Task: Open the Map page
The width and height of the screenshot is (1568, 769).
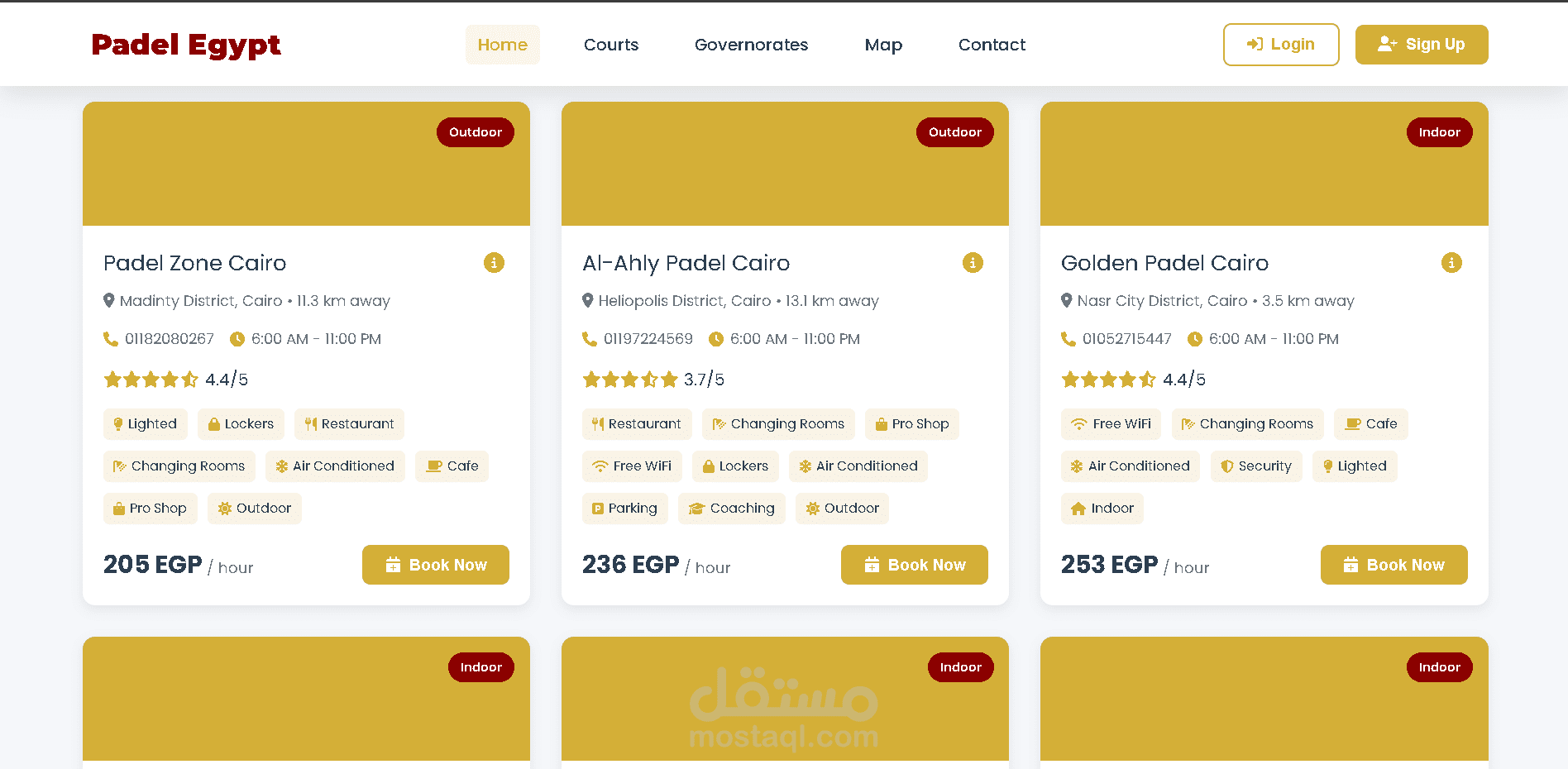Action: tap(883, 45)
